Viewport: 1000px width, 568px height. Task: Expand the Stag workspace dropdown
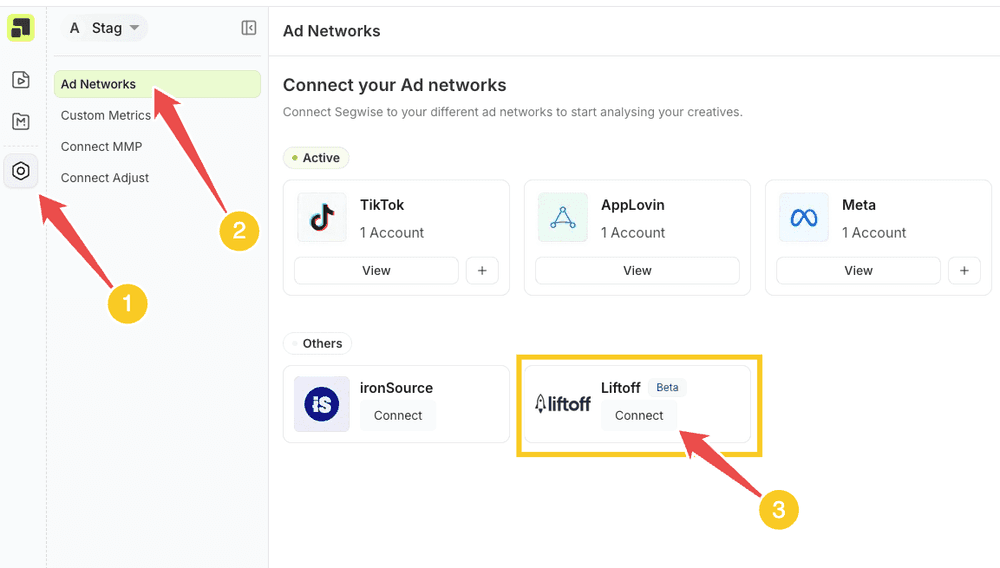point(104,28)
